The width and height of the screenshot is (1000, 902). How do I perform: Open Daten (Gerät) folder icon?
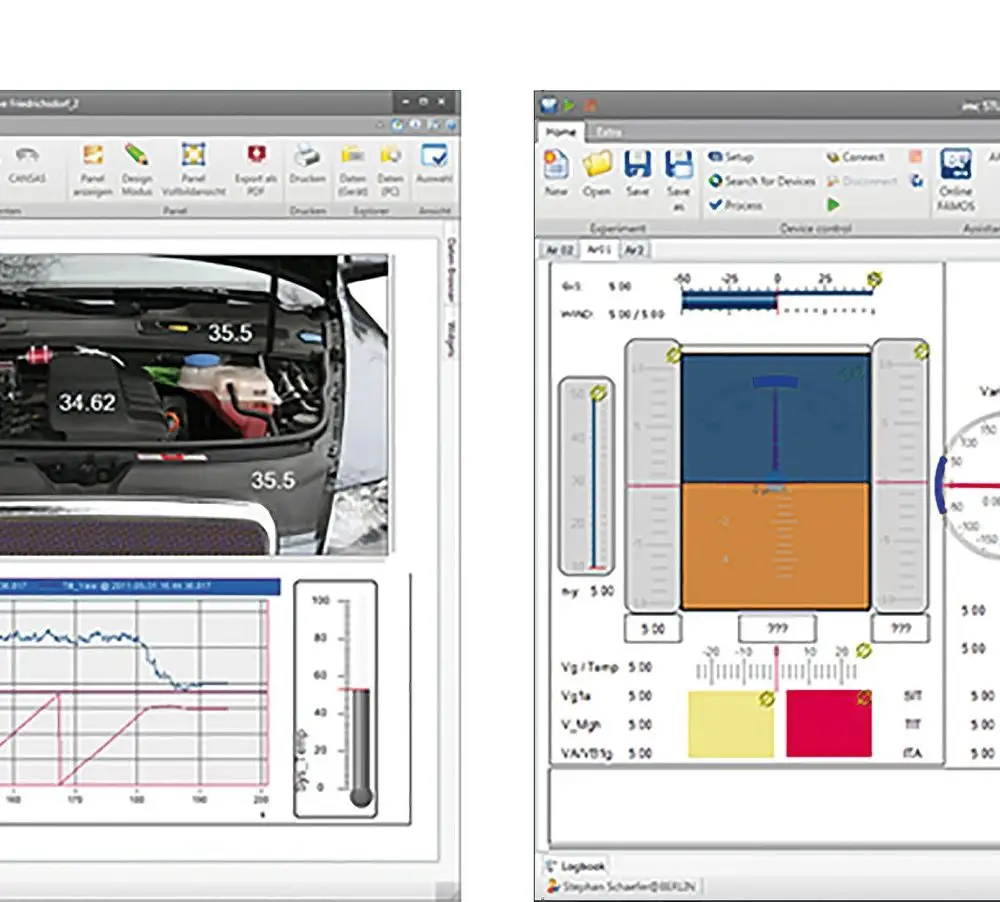[353, 155]
